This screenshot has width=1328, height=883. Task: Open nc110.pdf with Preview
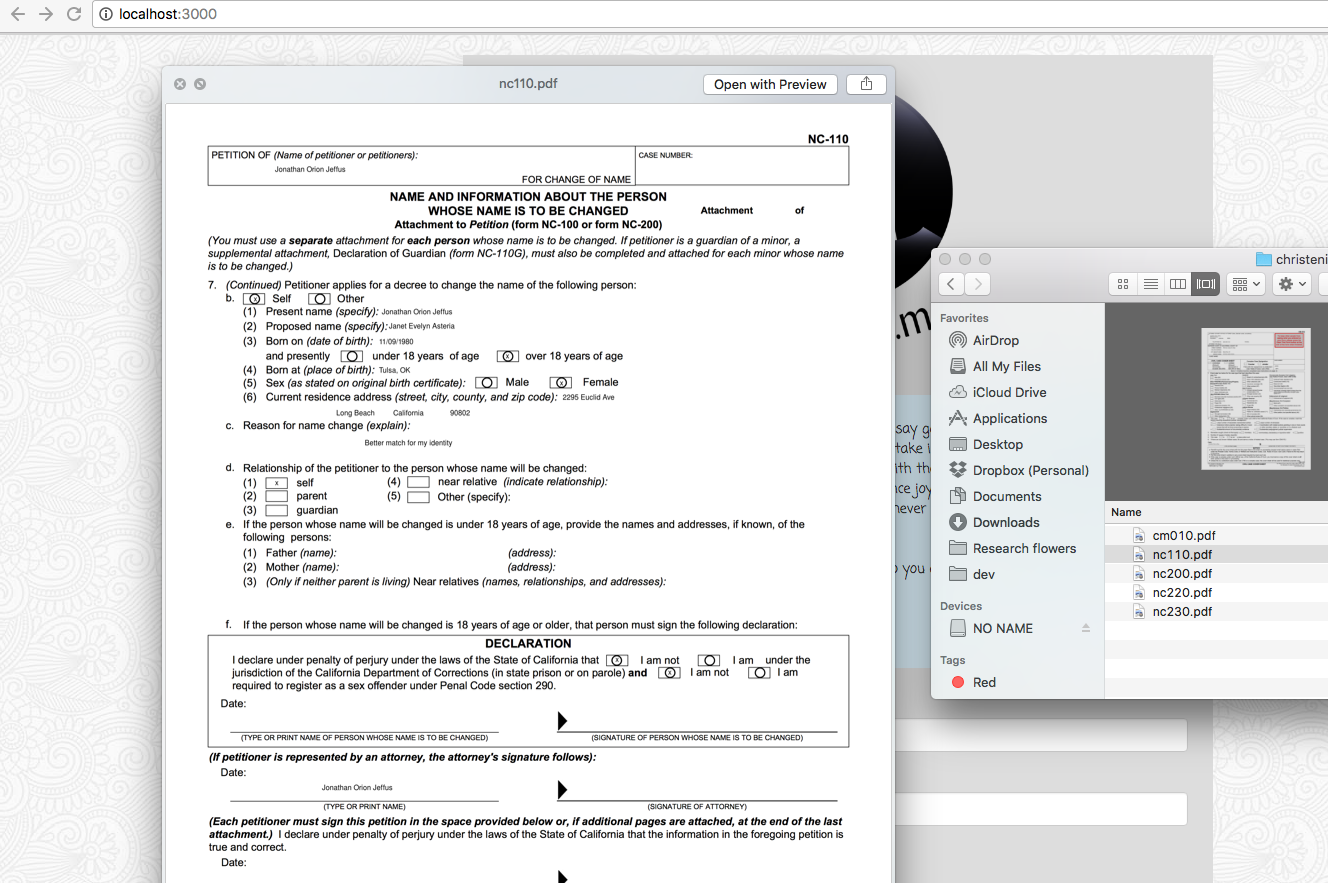tap(770, 84)
